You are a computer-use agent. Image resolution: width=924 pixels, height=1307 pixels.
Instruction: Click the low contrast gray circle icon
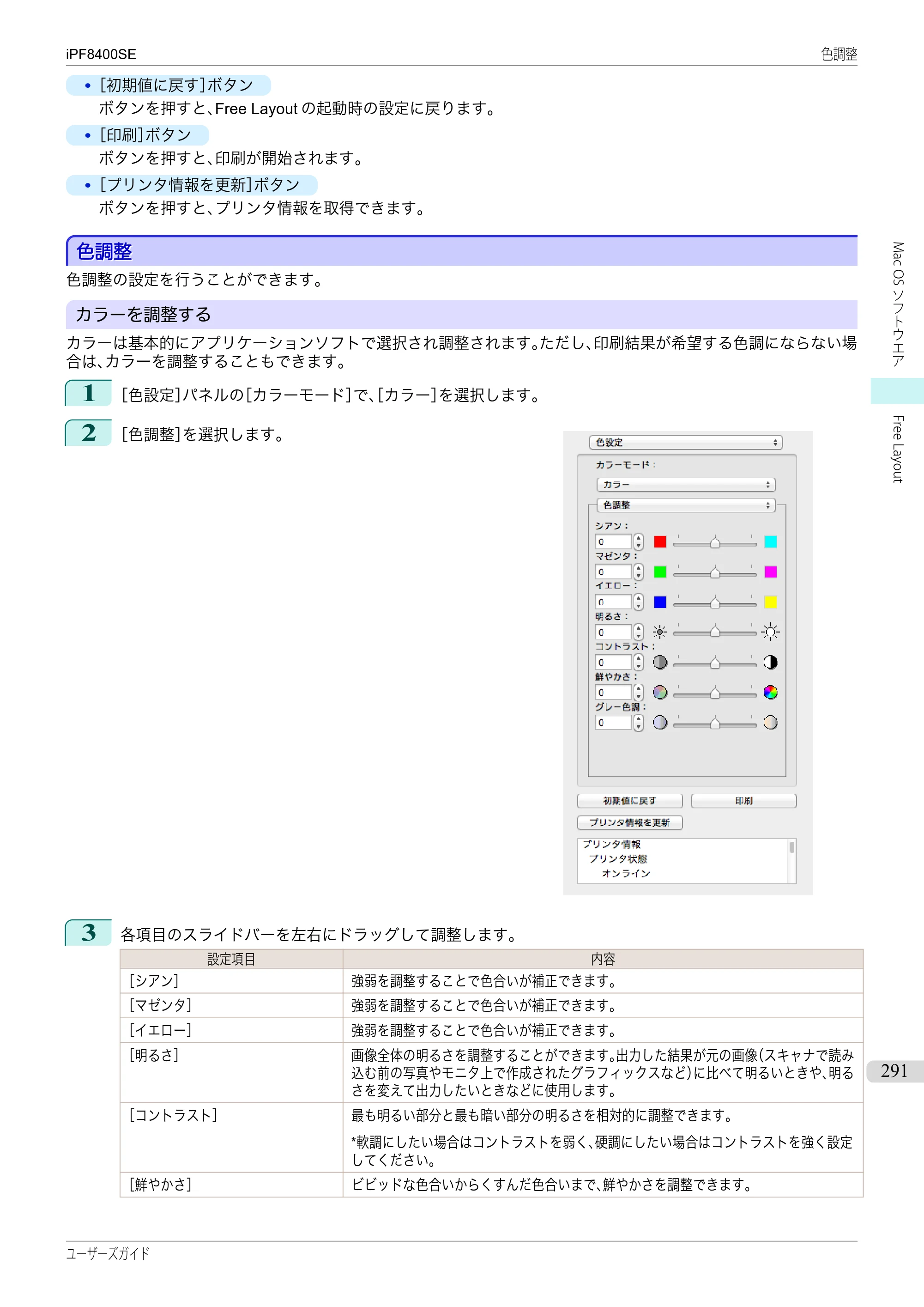[x=660, y=662]
